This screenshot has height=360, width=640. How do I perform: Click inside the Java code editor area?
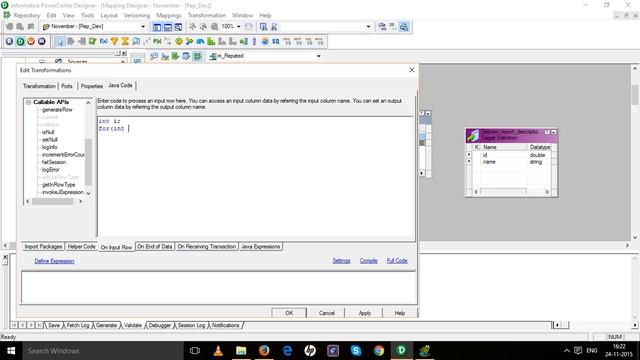pyautogui.click(x=256, y=177)
